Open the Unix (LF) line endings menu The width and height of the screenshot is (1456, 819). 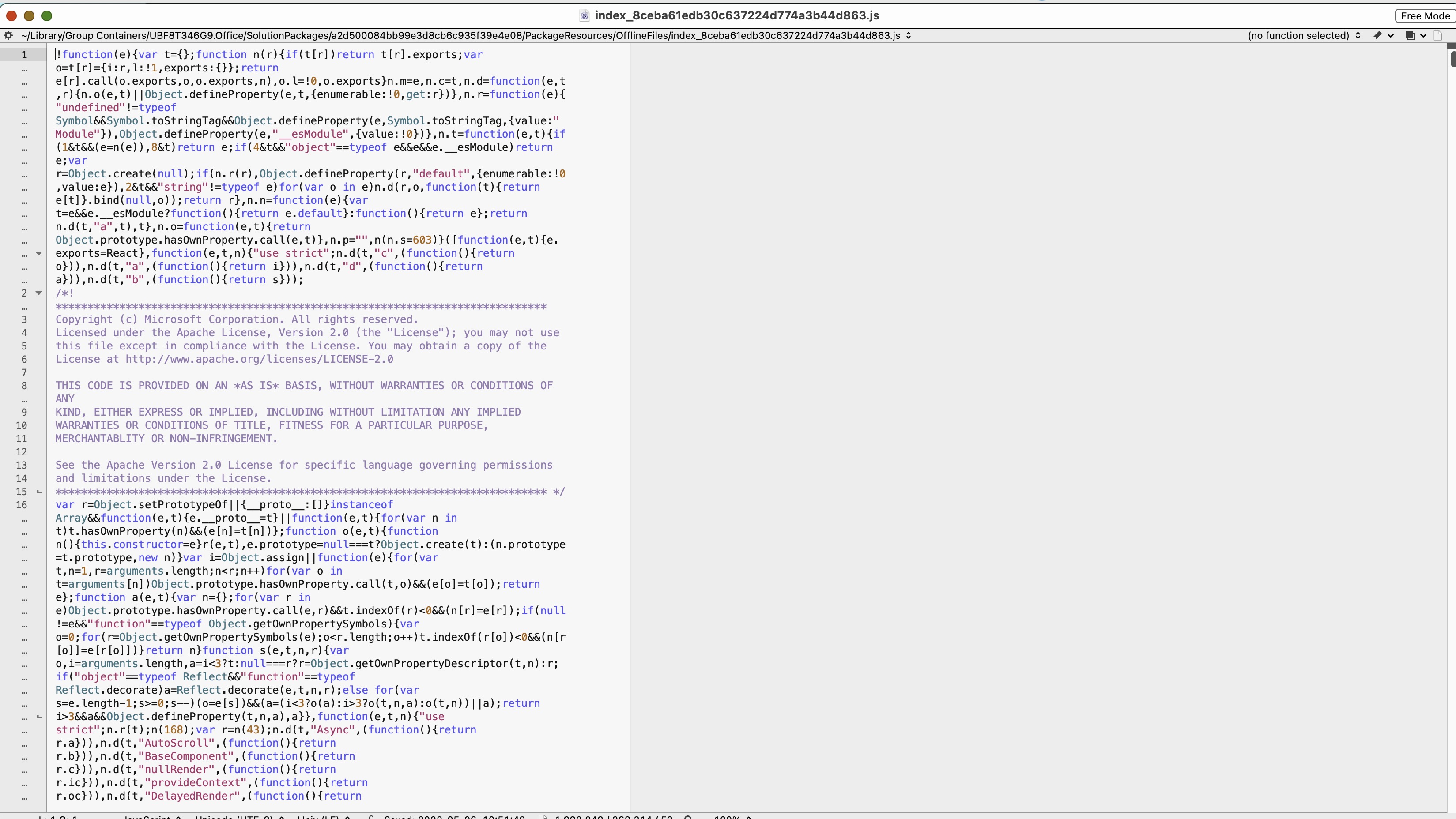[323, 817]
